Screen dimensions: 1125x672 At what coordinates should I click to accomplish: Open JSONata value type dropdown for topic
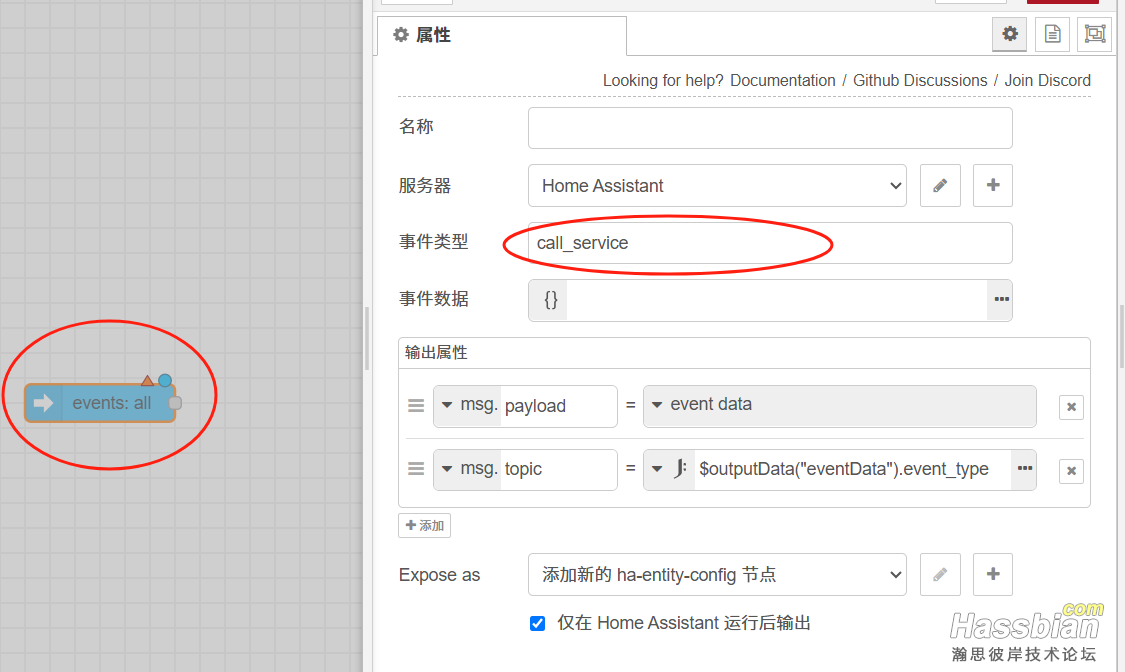tap(657, 469)
